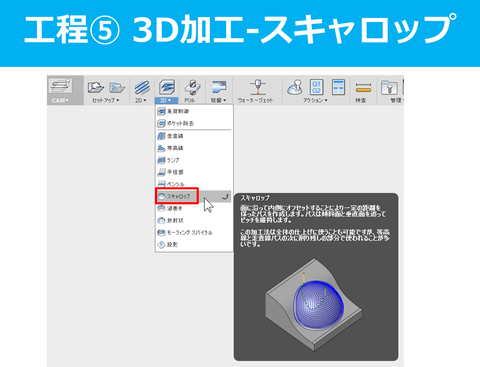This screenshot has width=480, height=367.
Task: Select 走査線 from the 3D menu
Action: coord(194,136)
